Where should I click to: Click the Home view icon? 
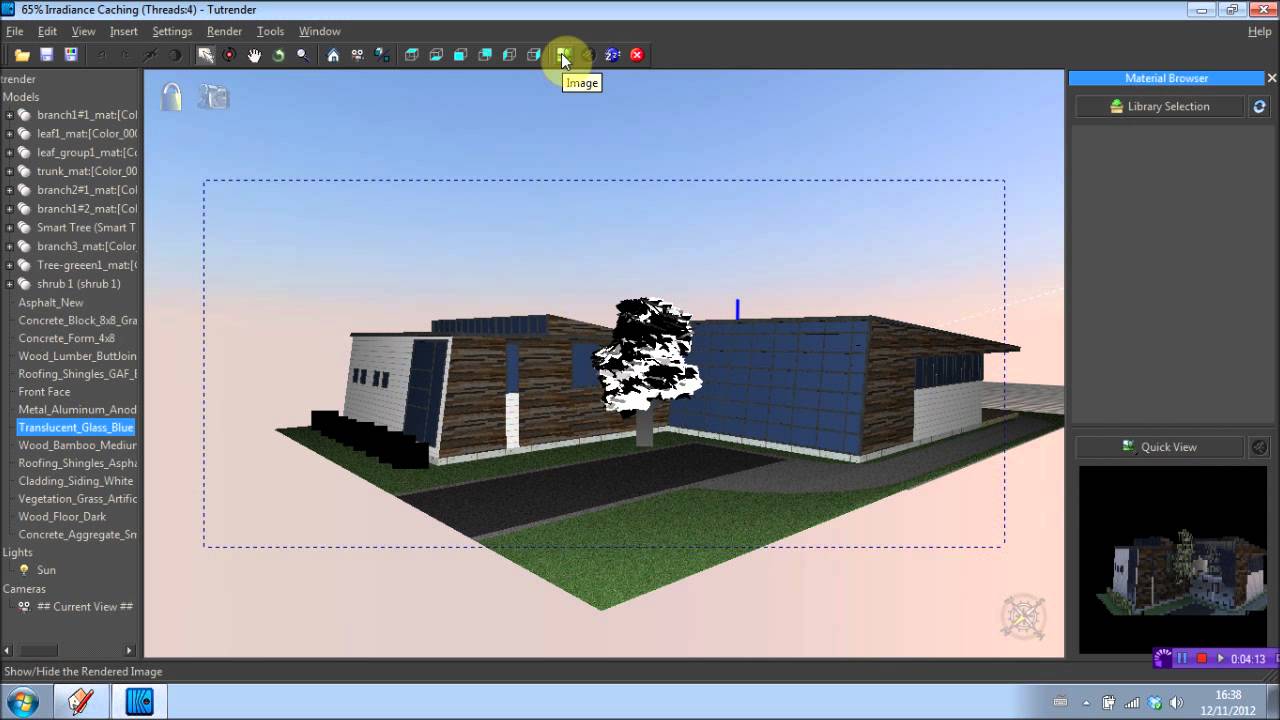tap(333, 55)
